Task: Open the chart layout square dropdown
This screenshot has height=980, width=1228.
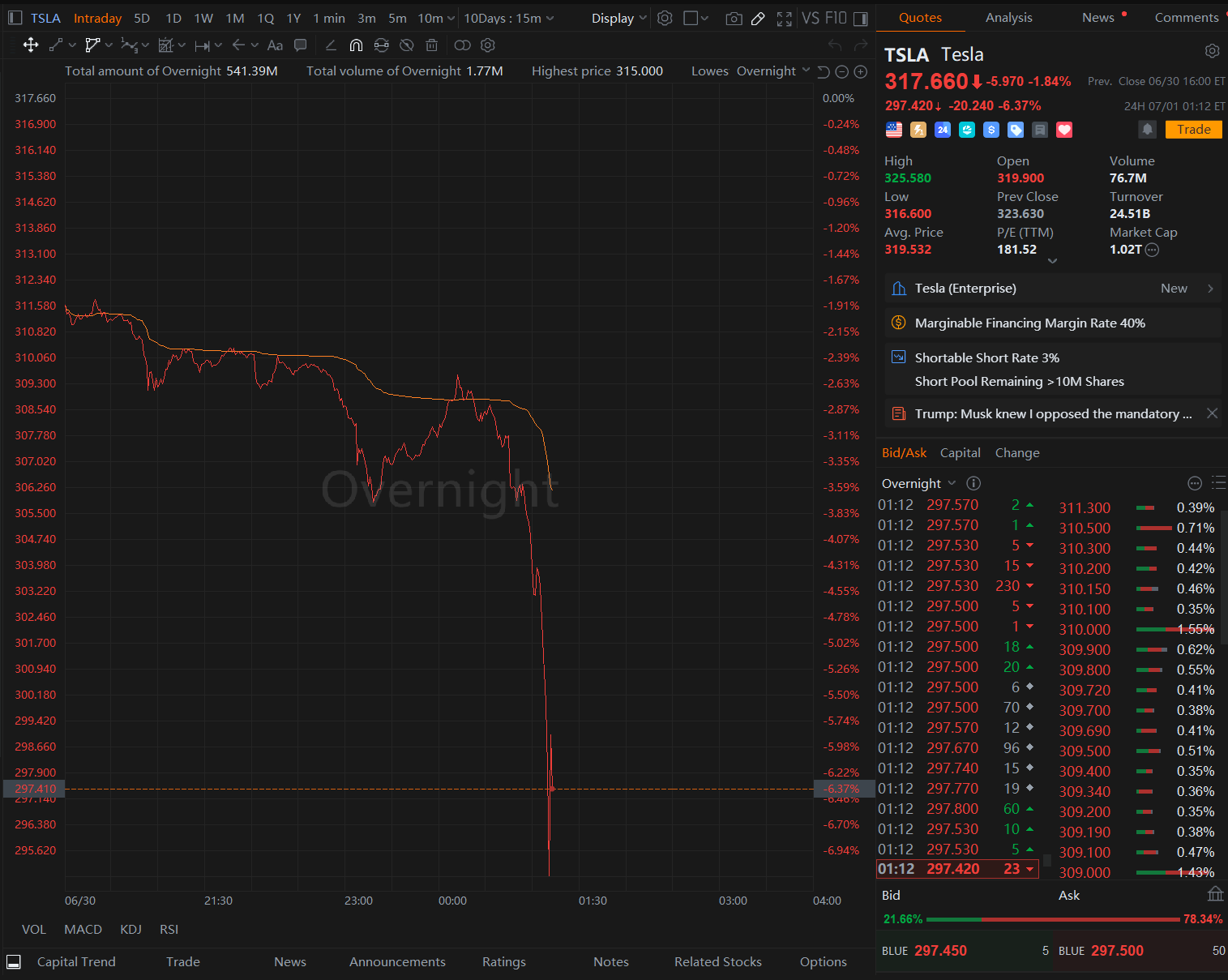Action: coord(695,18)
